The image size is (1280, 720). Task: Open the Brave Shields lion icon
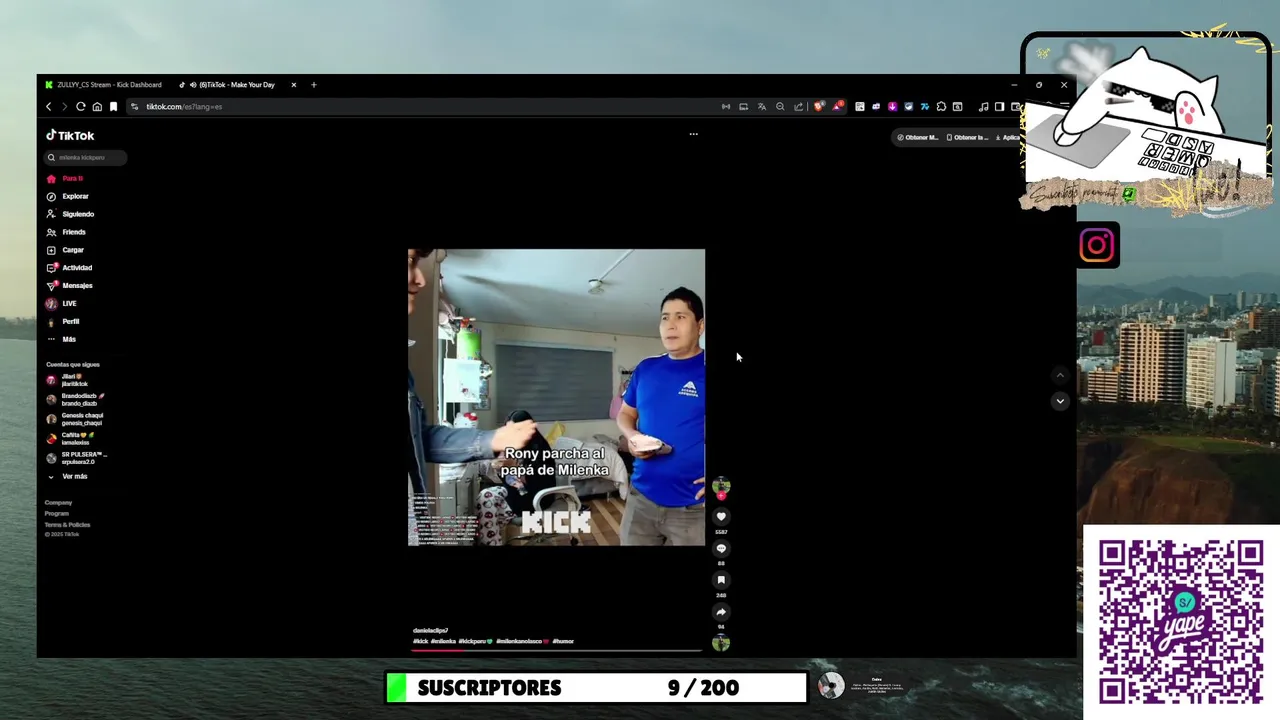[819, 106]
